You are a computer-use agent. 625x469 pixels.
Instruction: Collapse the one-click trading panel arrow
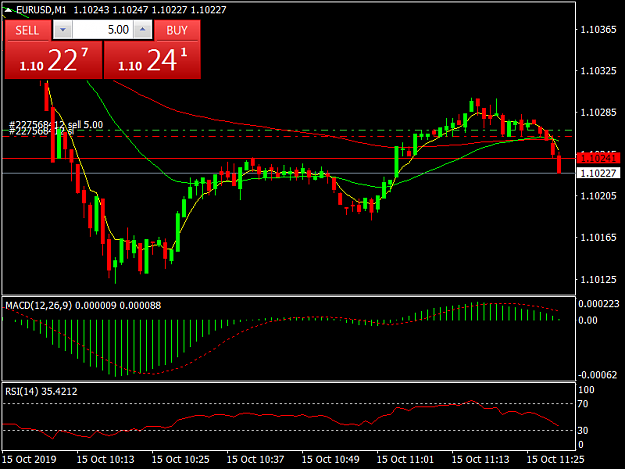coord(8,10)
